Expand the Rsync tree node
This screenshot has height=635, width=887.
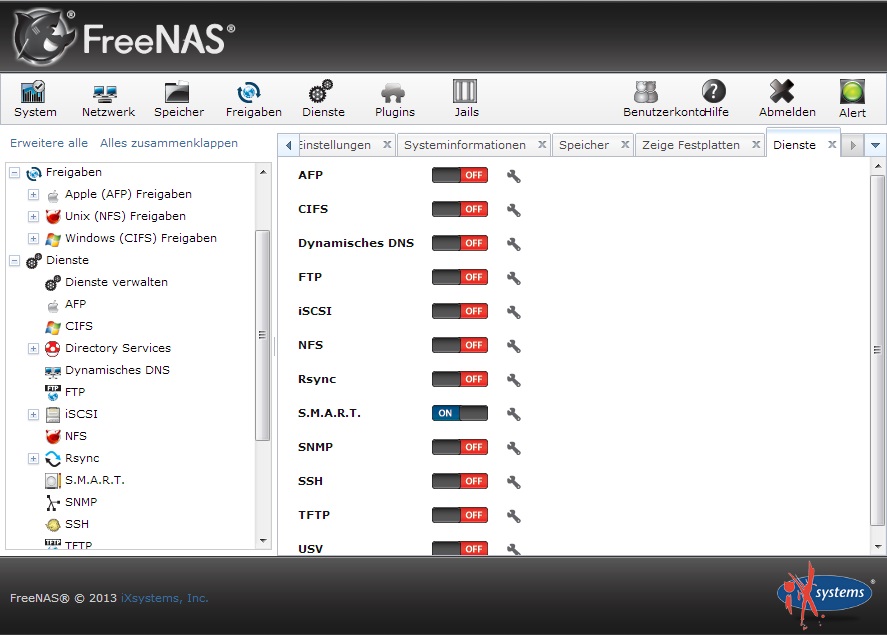tap(33, 459)
